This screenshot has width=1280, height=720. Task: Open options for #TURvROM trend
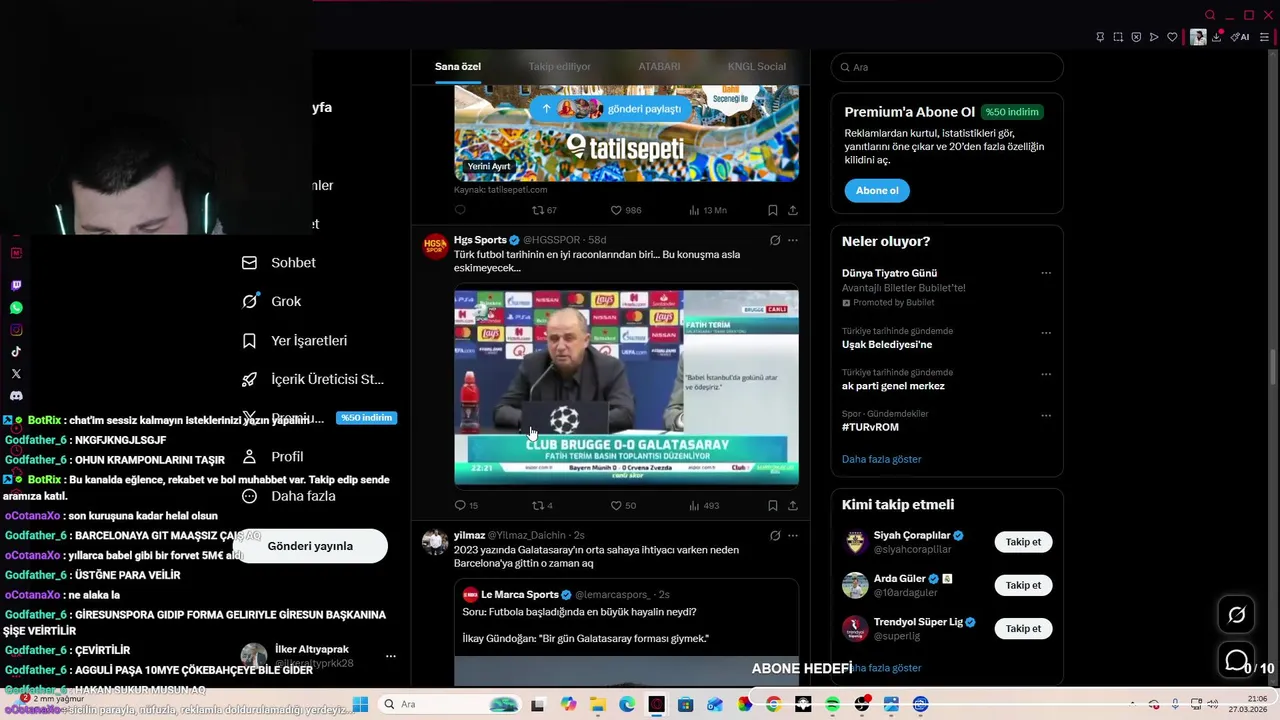pyautogui.click(x=1046, y=415)
